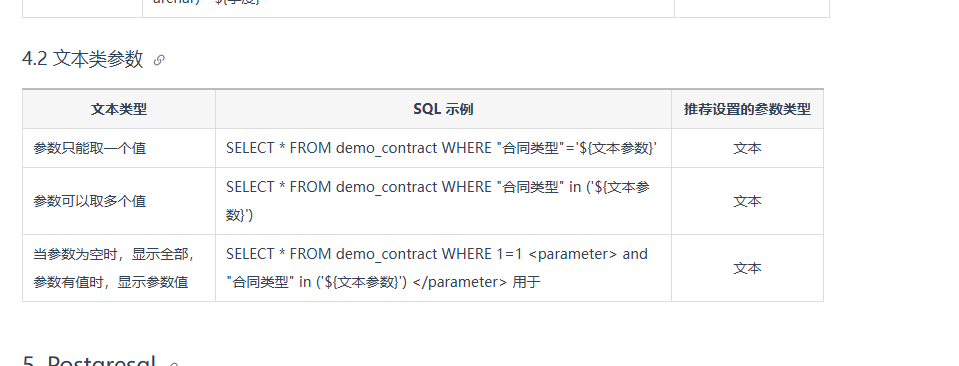Click the partially visible ${季度} cell at top
Screen dimensions: 959x366
click(237, 2)
